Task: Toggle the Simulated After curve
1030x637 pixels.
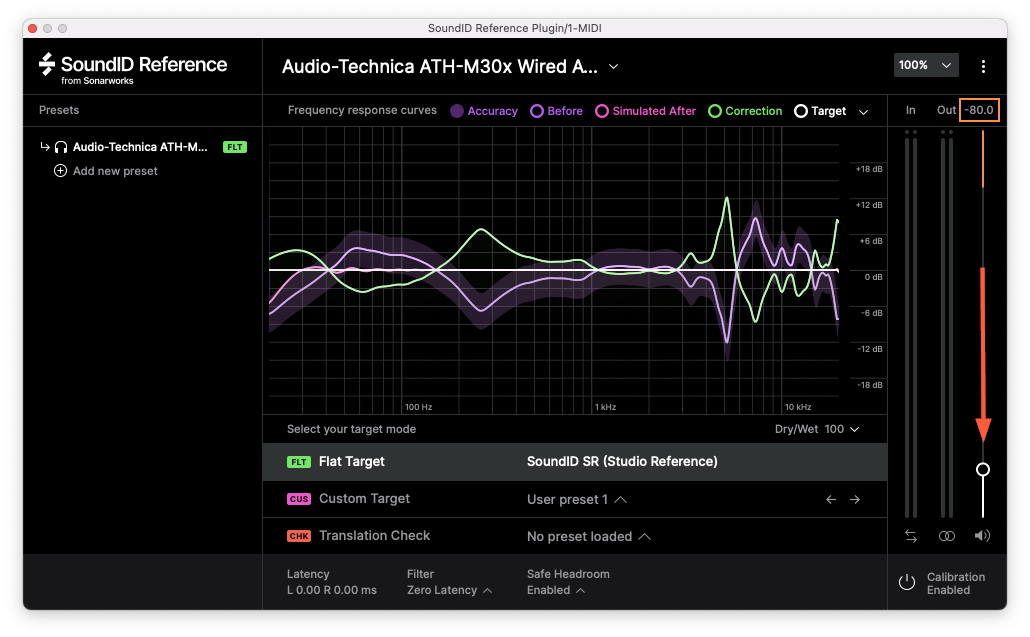Action: point(602,111)
